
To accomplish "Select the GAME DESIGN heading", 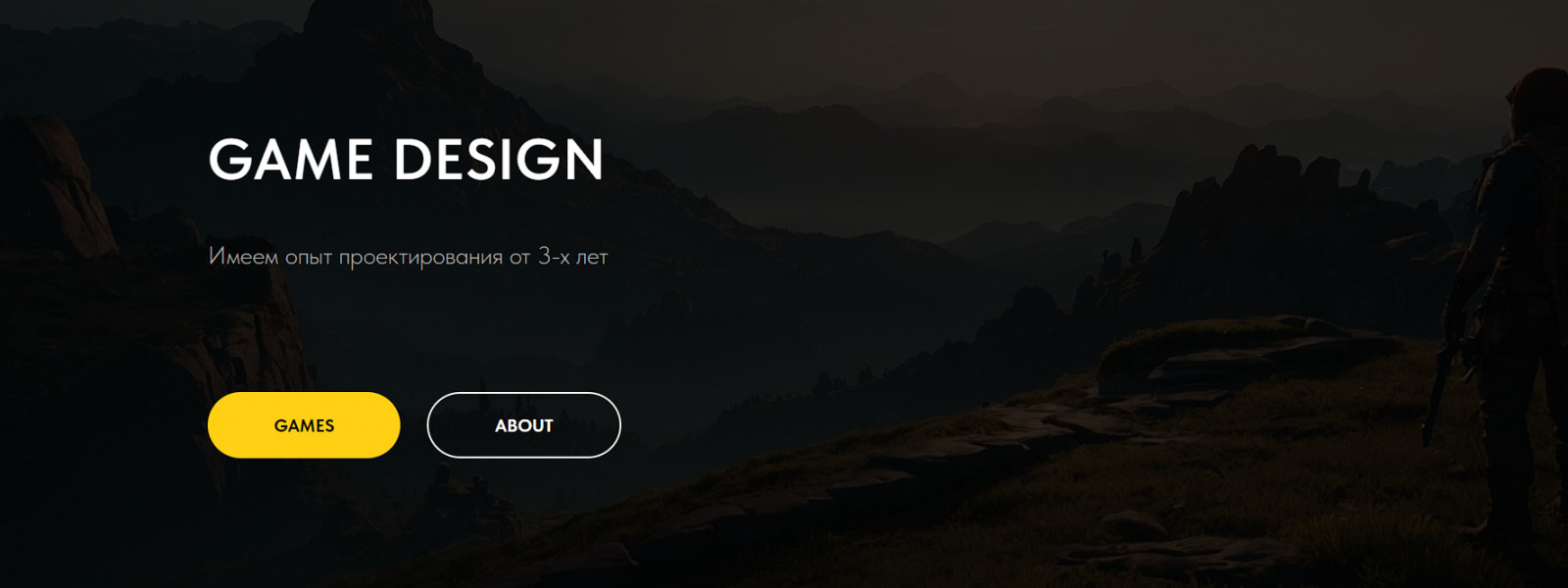I will tap(406, 160).
